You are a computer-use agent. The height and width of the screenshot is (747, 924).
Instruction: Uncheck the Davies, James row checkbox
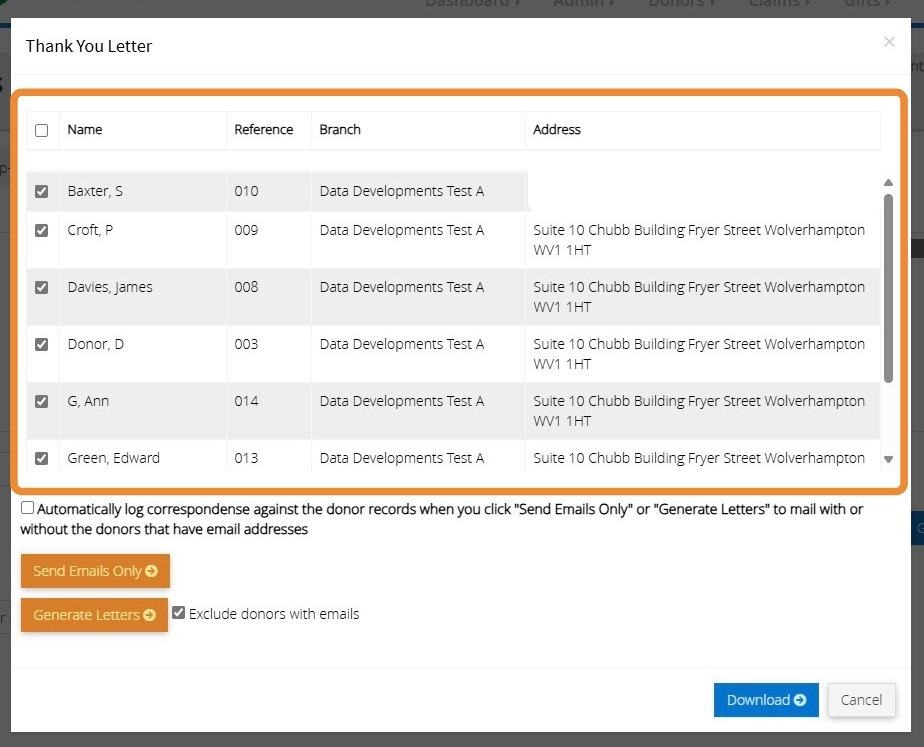(41, 287)
